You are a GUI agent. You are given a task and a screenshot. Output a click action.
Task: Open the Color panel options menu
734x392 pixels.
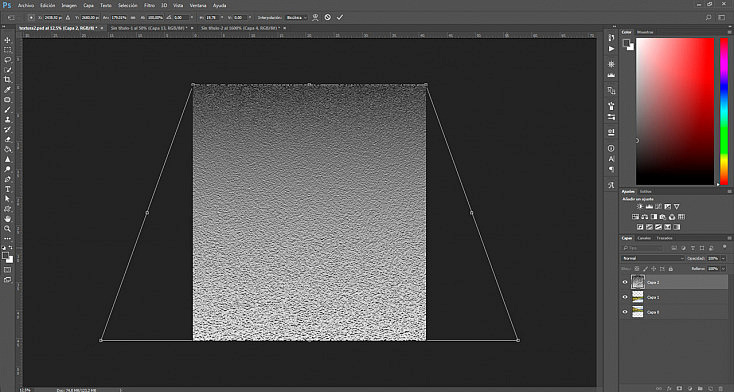coord(729,32)
